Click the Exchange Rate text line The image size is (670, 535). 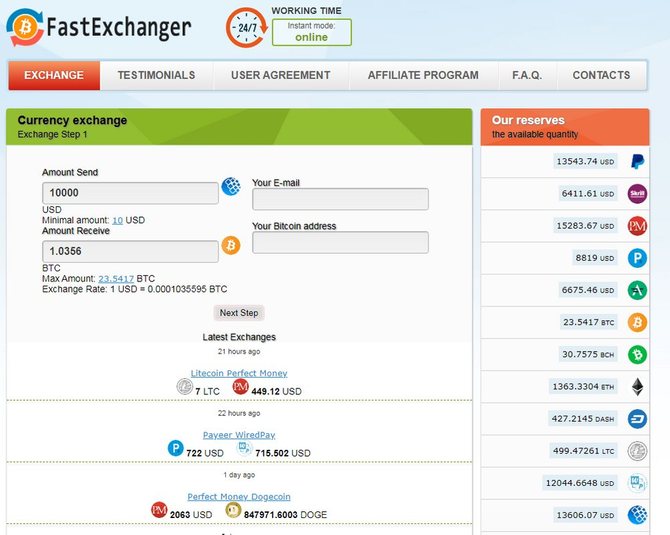(135, 289)
